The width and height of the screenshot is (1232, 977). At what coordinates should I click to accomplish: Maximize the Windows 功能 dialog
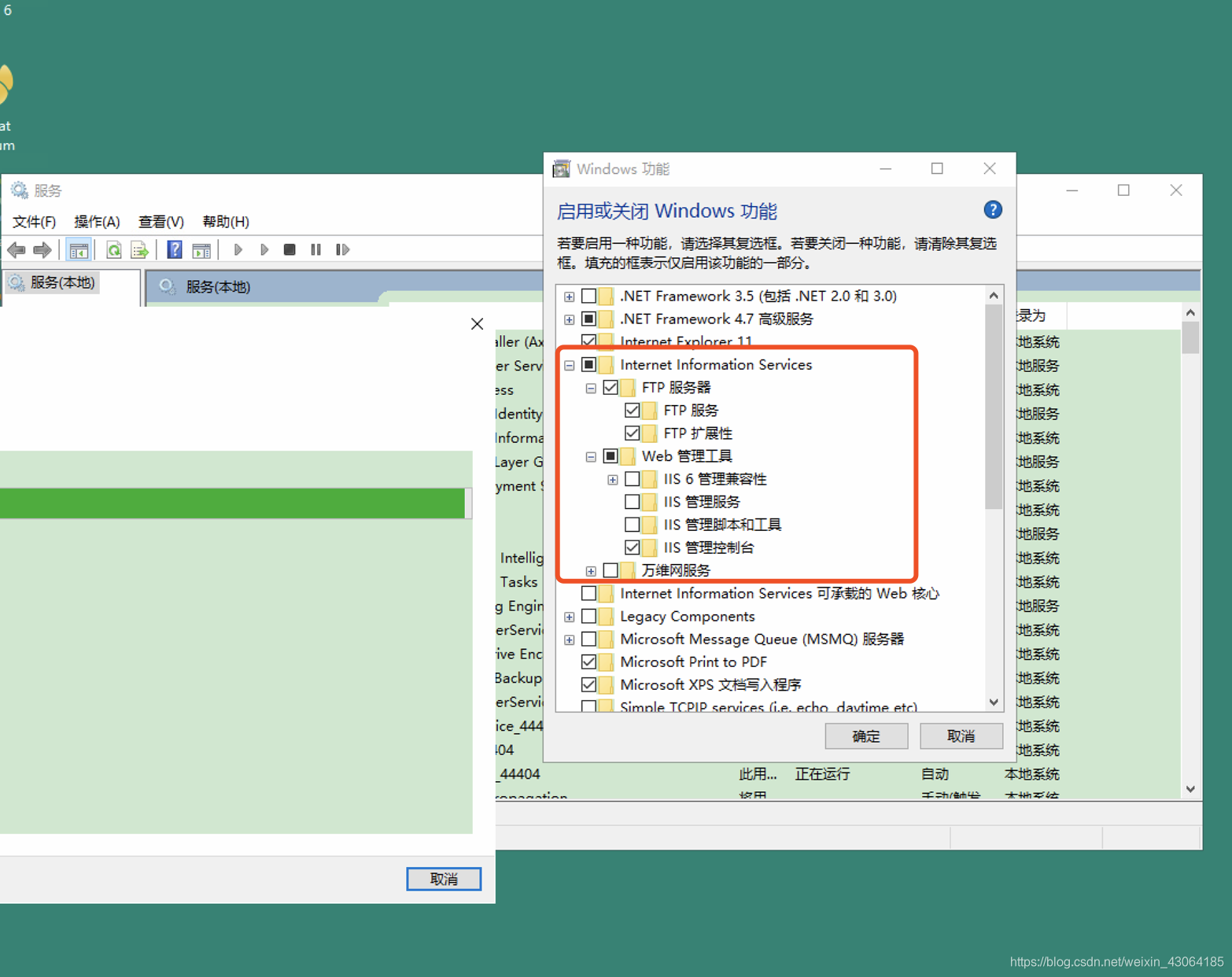coord(937,168)
